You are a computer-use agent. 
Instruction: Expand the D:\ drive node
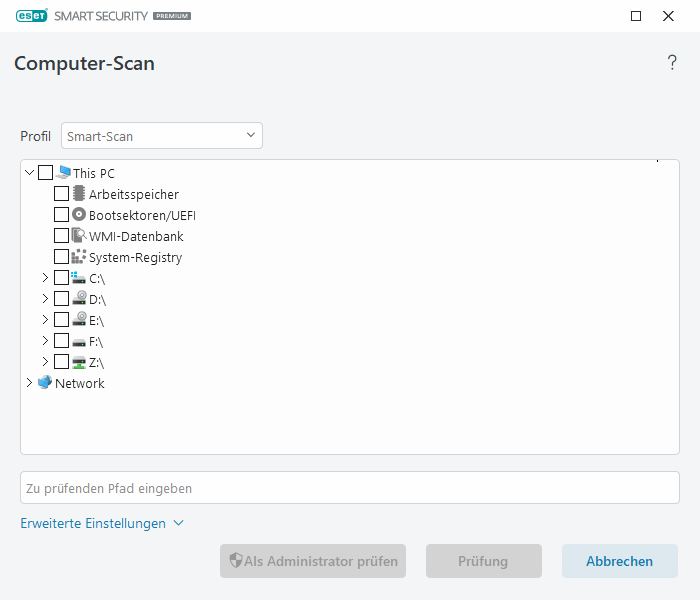coord(45,298)
